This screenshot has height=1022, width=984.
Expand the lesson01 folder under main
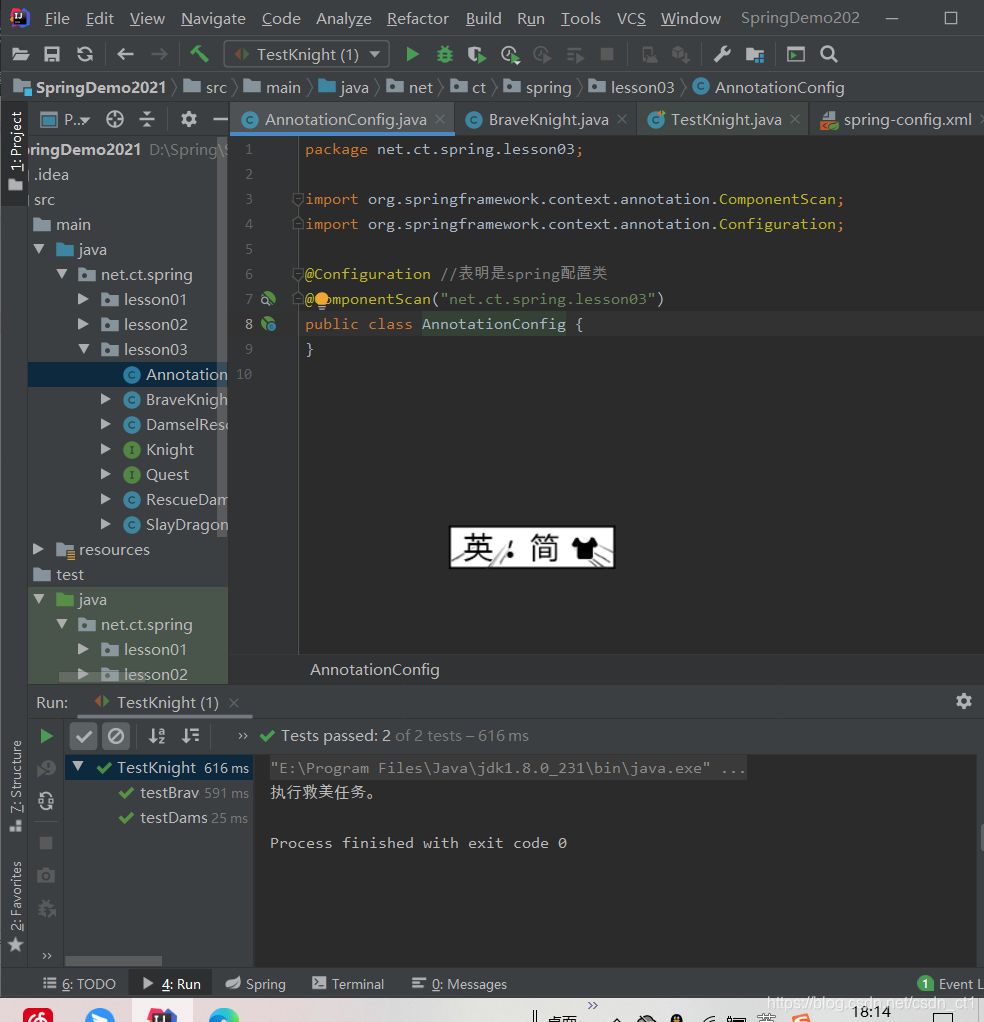(x=83, y=299)
